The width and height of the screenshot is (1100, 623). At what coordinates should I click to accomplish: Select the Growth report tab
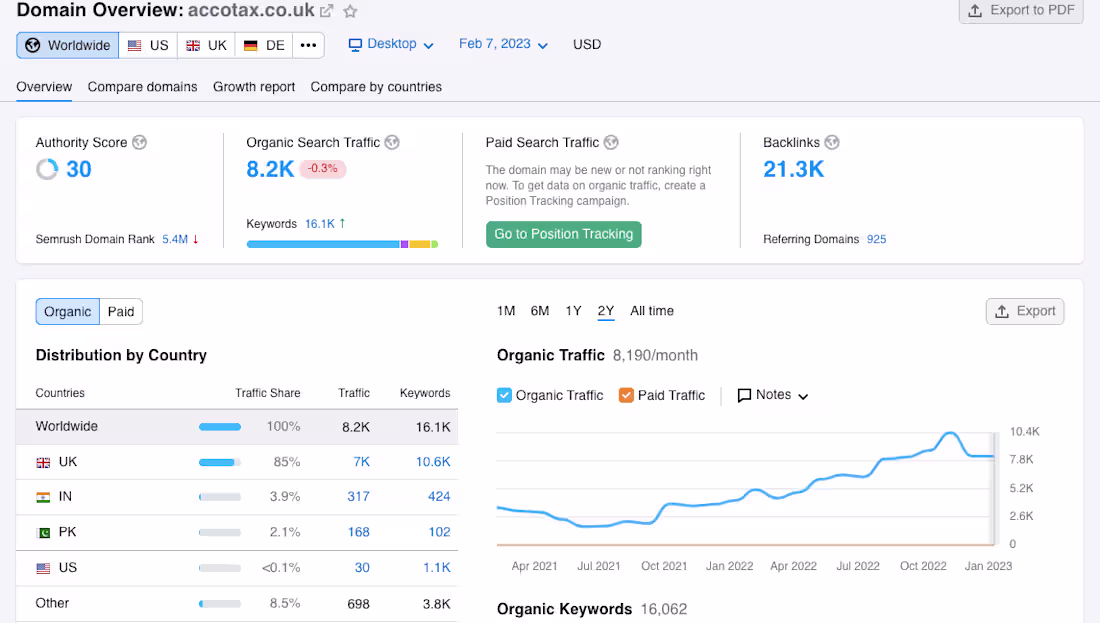pyautogui.click(x=254, y=87)
